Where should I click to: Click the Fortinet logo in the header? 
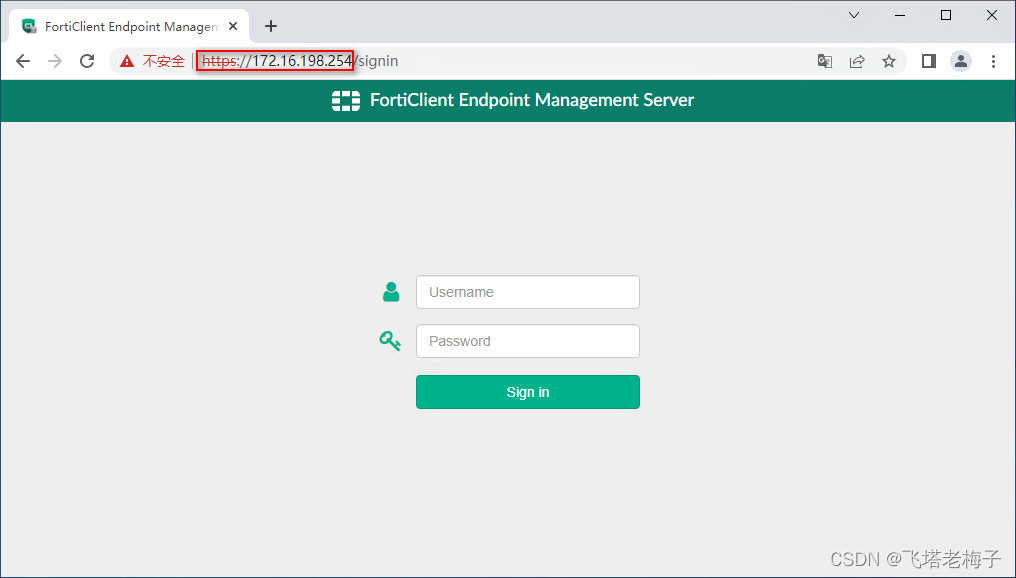[345, 100]
